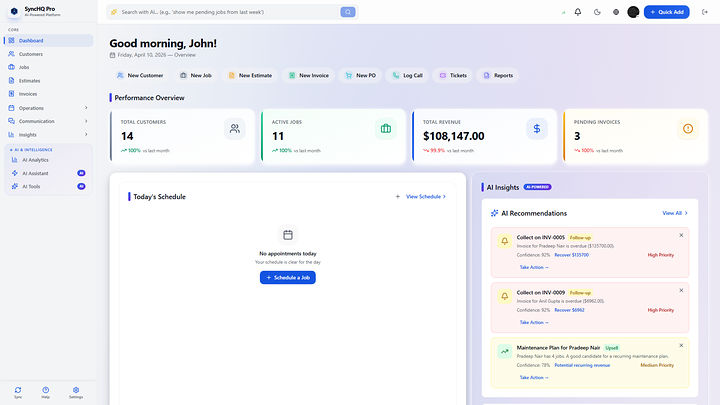Click the AI Recommendations sparkle icon
The width and height of the screenshot is (720, 405).
pyautogui.click(x=495, y=213)
